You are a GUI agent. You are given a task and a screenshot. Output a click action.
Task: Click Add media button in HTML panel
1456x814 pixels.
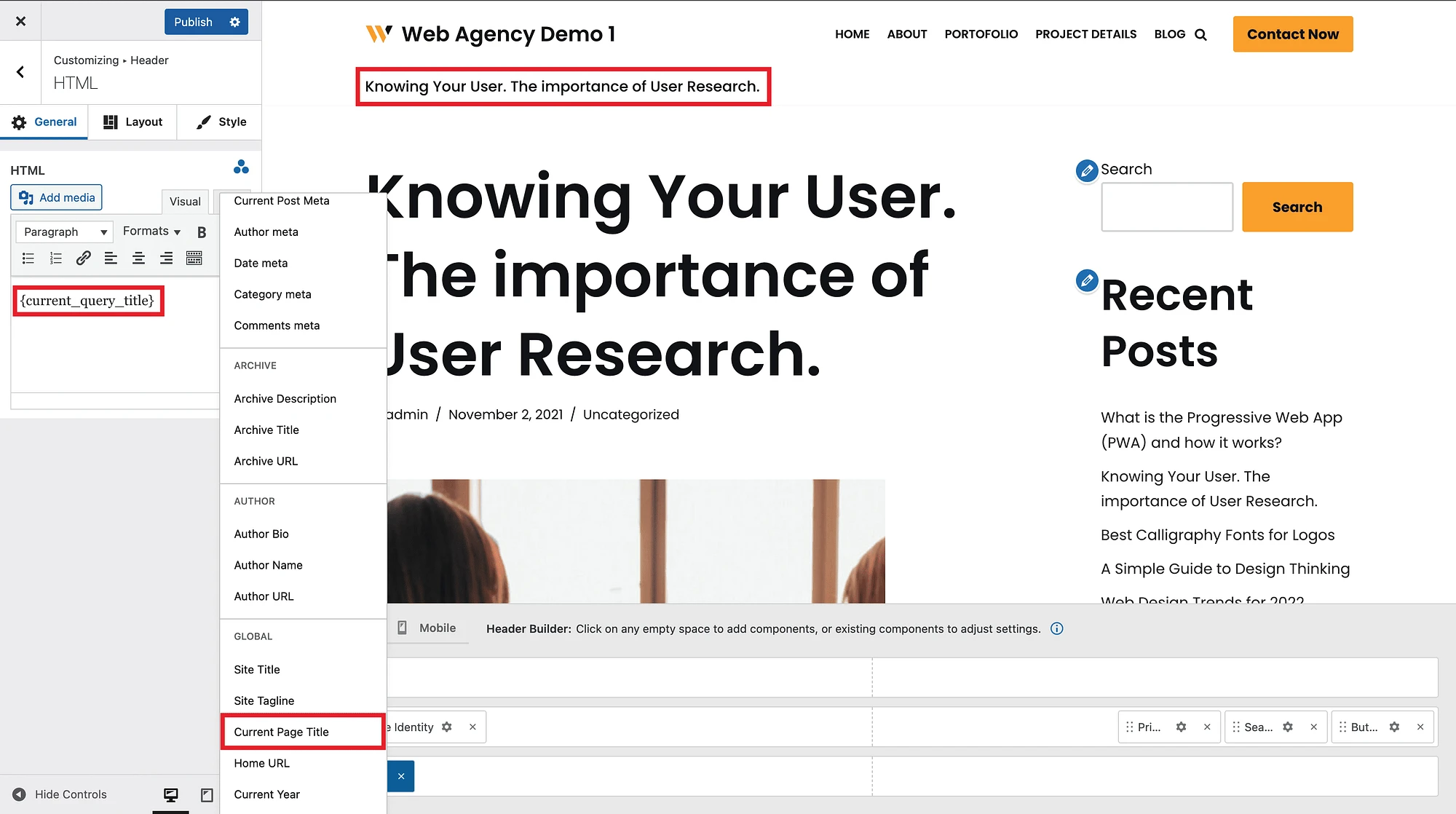(x=56, y=197)
